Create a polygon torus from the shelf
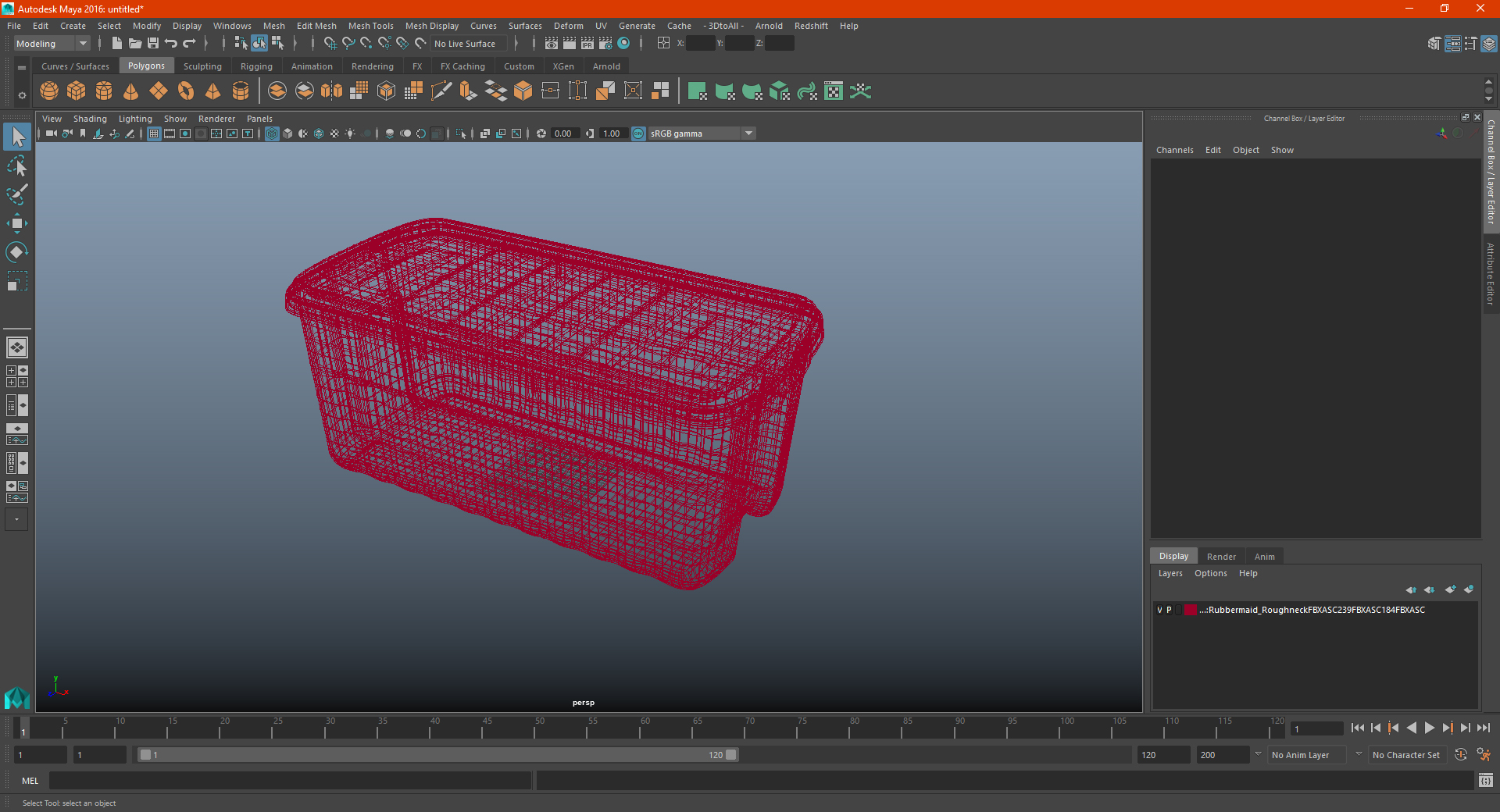This screenshot has height=812, width=1500. (186, 91)
